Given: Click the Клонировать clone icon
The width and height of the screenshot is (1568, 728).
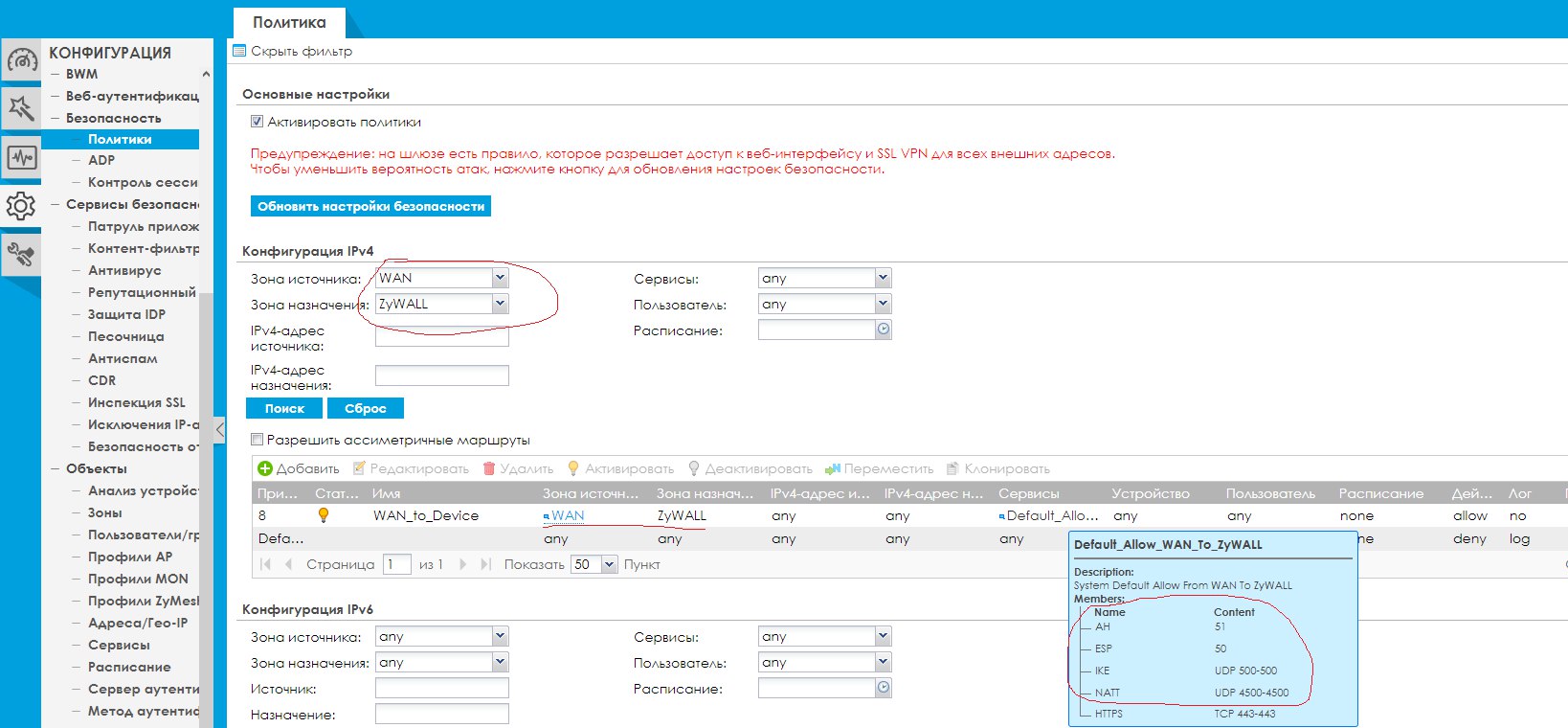Looking at the screenshot, I should click(952, 468).
